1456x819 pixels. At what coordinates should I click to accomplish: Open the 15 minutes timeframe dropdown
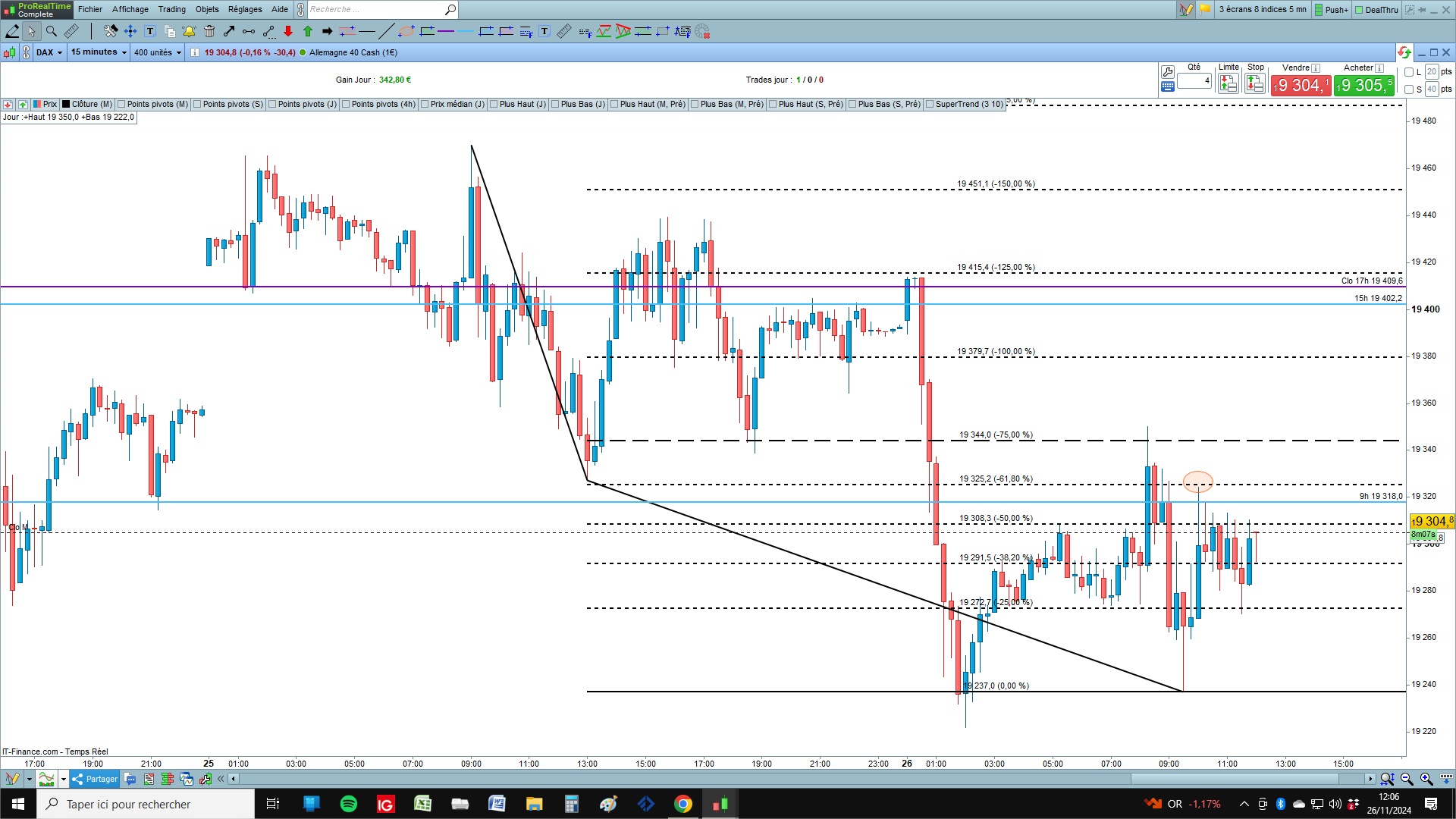[x=99, y=52]
